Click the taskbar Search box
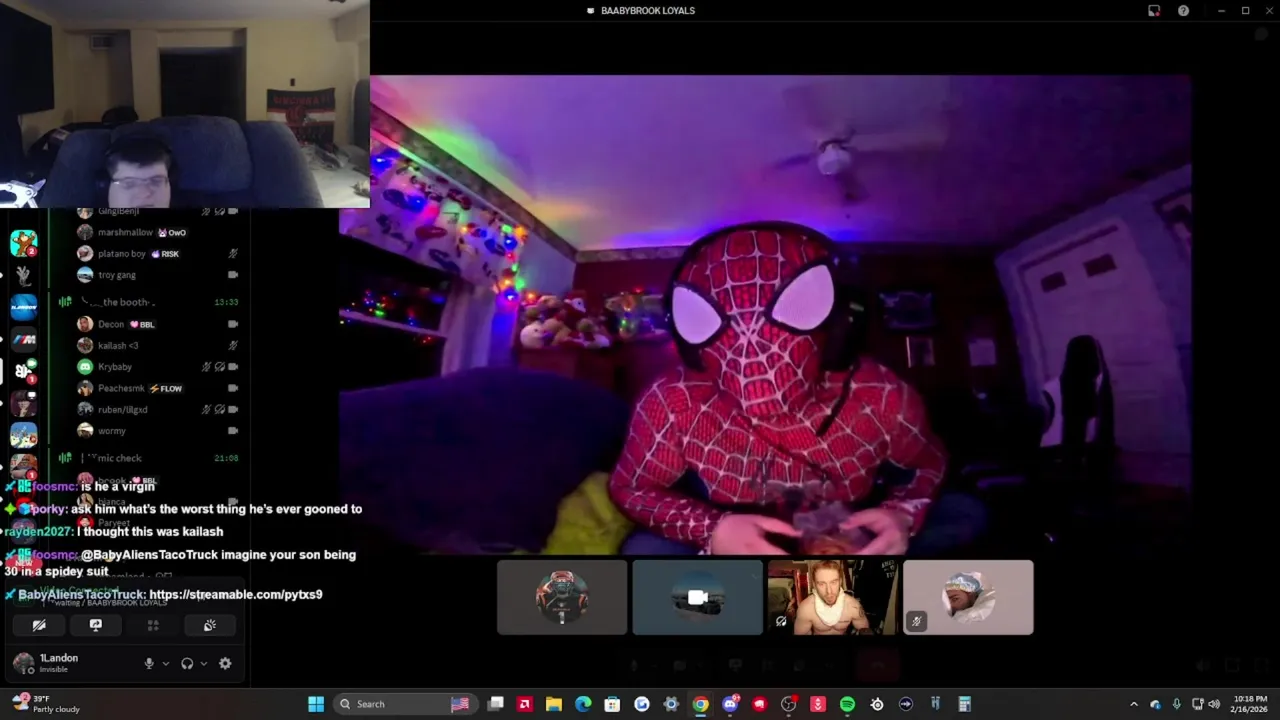Image resolution: width=1280 pixels, height=720 pixels. point(406,704)
